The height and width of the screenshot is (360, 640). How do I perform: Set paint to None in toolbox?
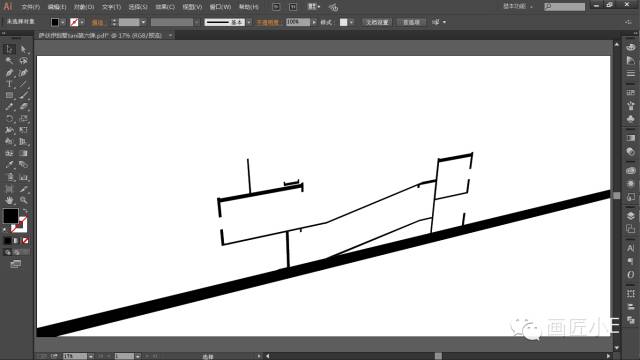(x=25, y=241)
